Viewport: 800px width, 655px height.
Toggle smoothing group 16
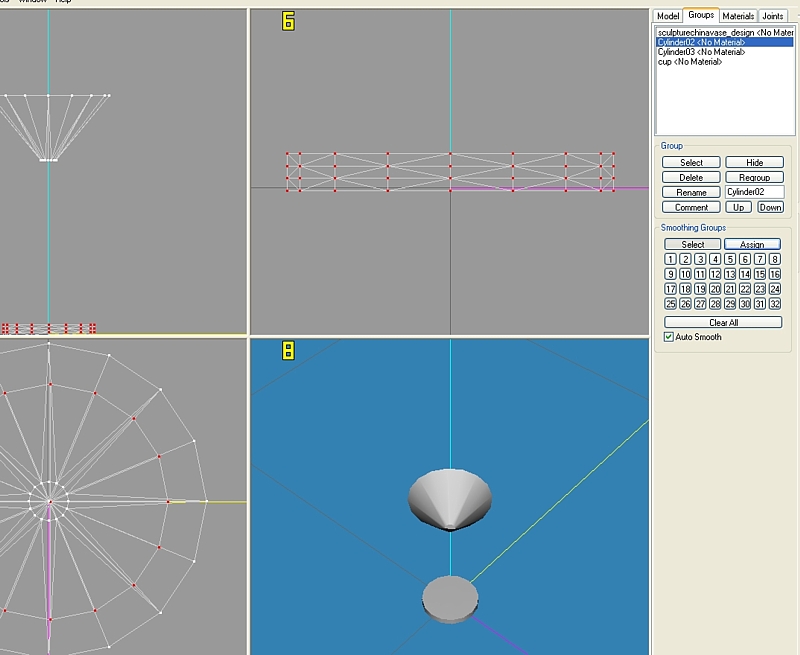(x=775, y=274)
